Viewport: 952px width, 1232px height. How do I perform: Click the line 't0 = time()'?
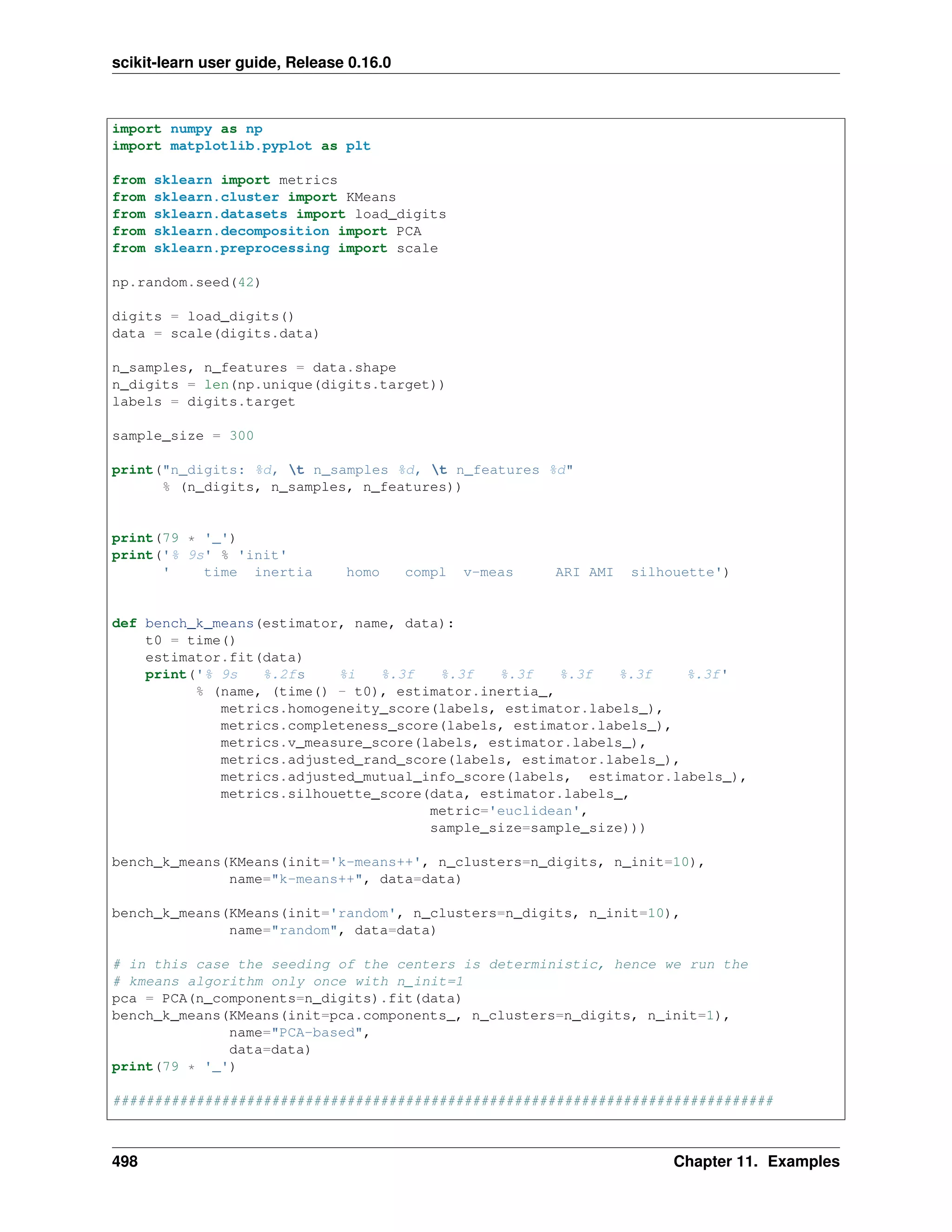coord(190,640)
